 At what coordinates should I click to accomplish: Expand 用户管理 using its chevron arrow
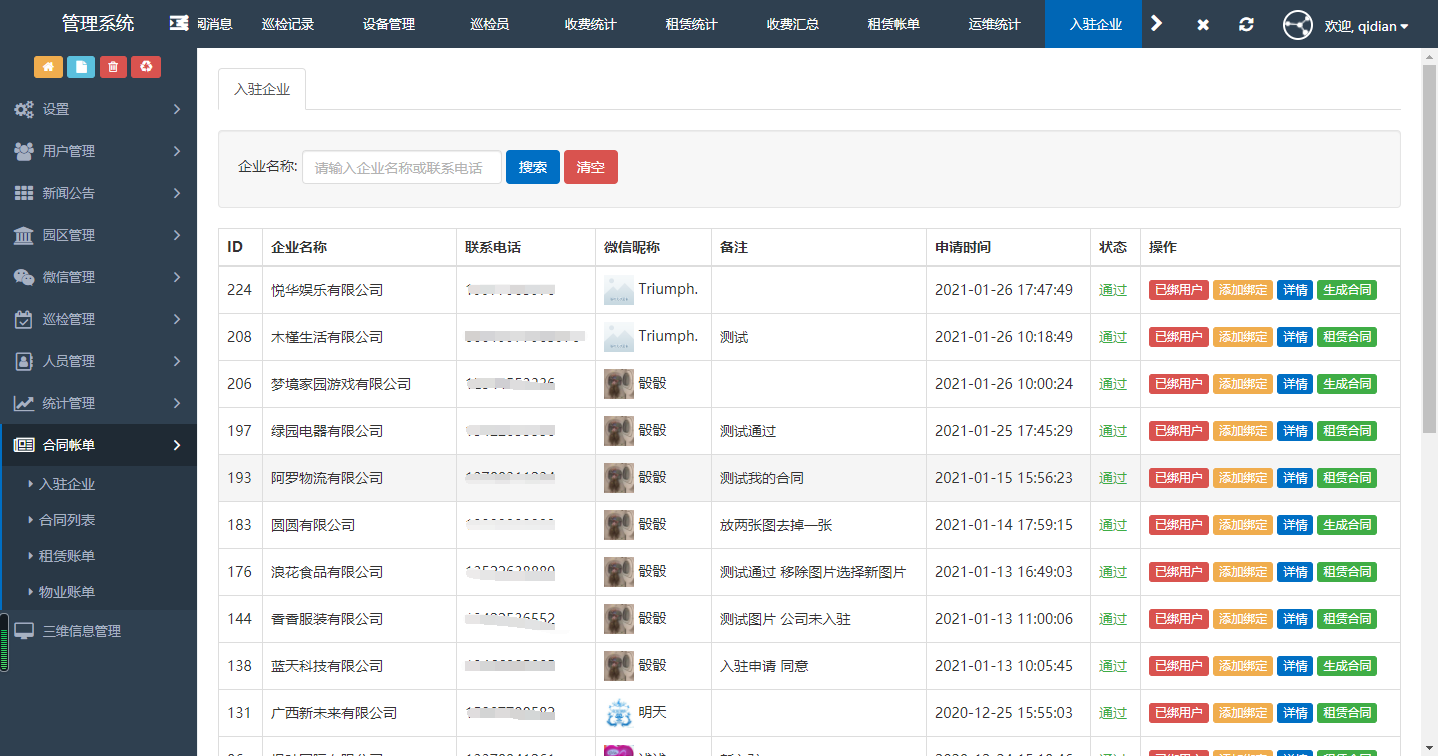pyautogui.click(x=177, y=151)
